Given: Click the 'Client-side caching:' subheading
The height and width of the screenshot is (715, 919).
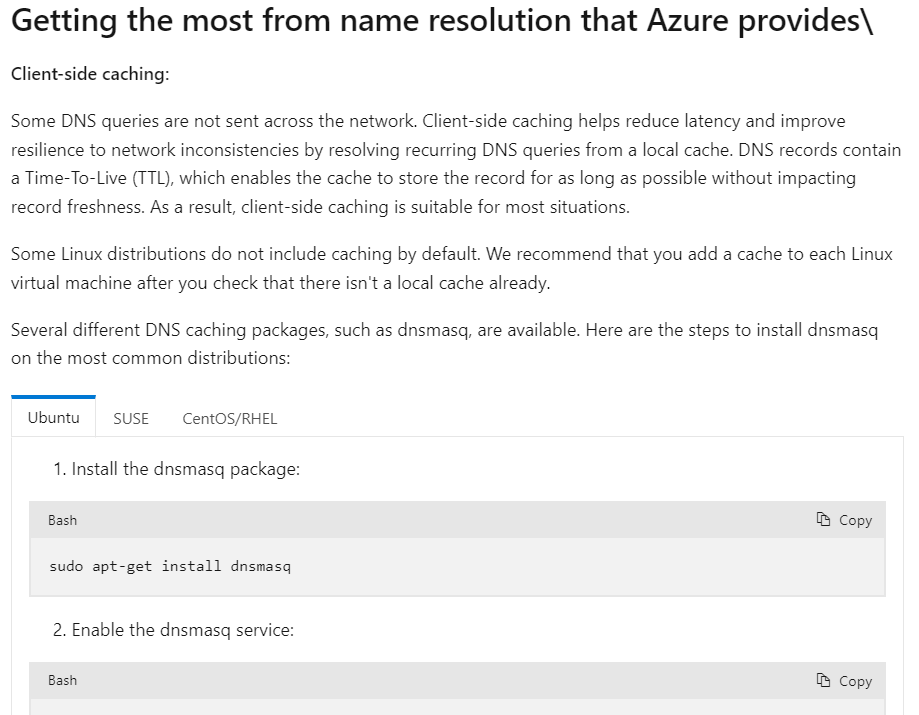Looking at the screenshot, I should (90, 75).
